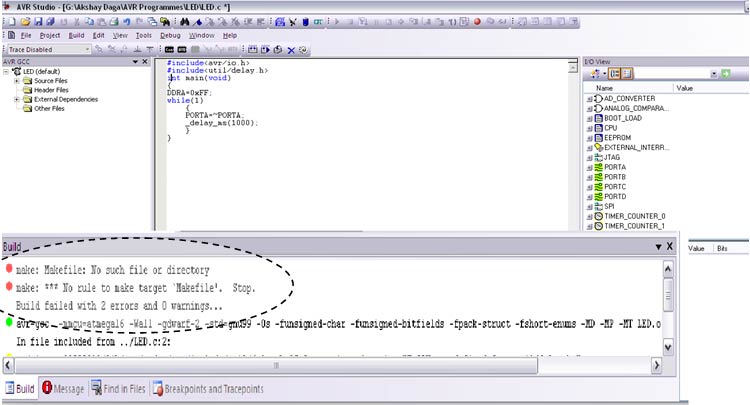This screenshot has height=405, width=750.
Task: Click the green arrow icon in I/O View toolbar
Action: pos(726,74)
